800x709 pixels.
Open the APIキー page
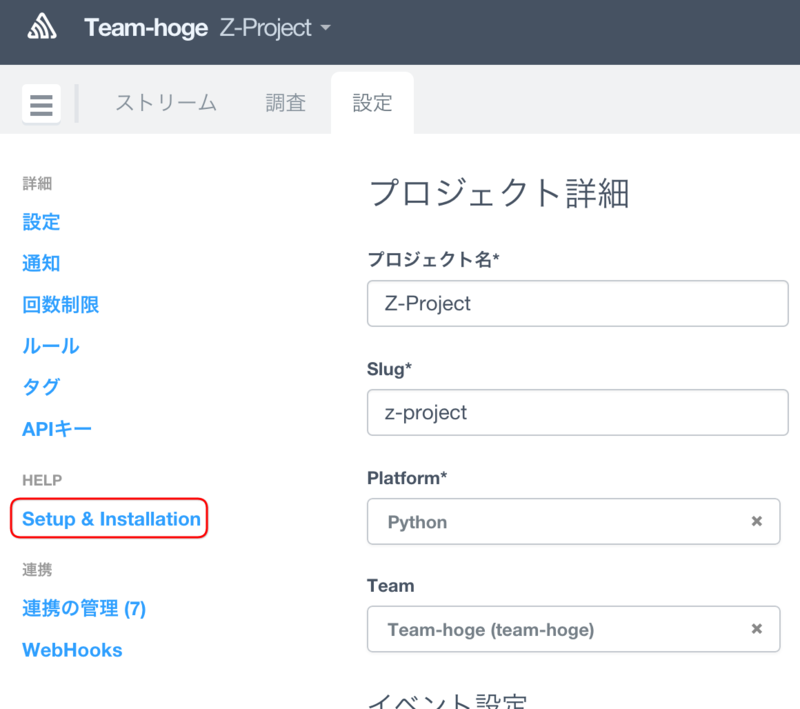pos(57,429)
